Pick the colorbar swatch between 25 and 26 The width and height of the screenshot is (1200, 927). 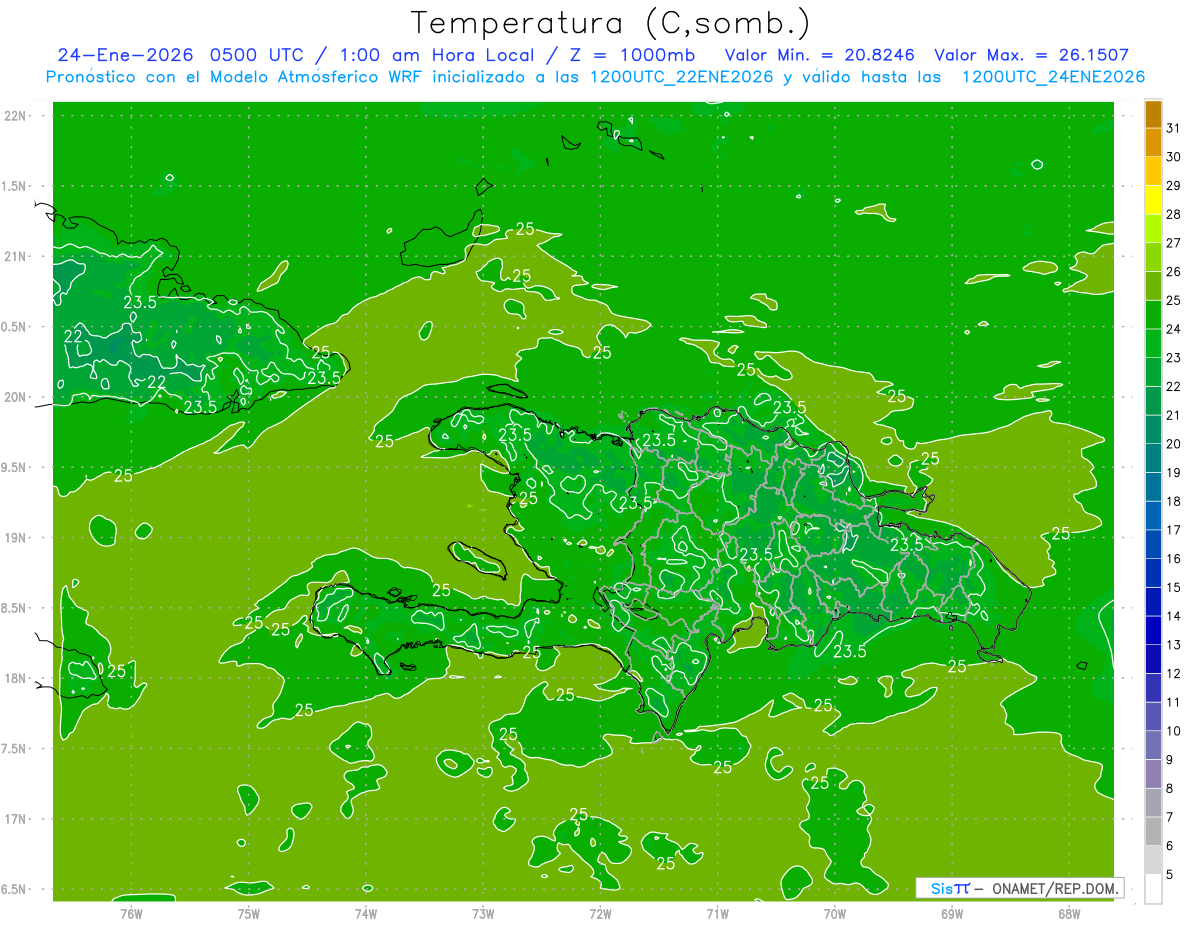1153,286
